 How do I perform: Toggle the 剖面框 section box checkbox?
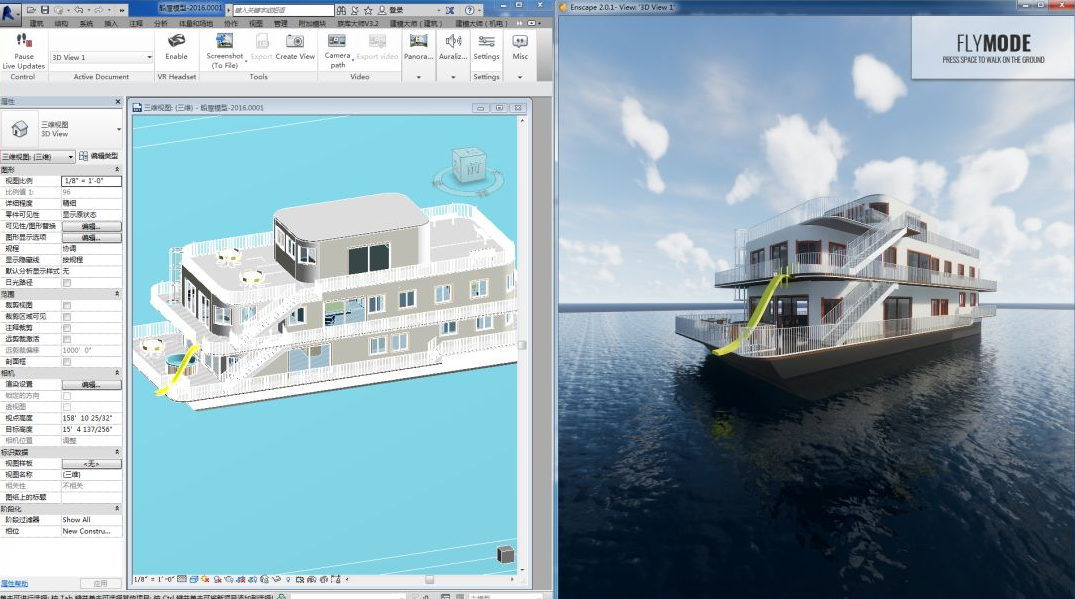[67, 362]
